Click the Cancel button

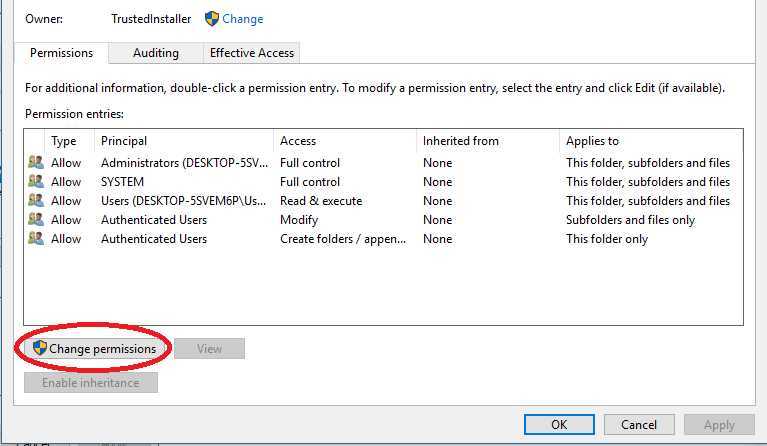[639, 425]
